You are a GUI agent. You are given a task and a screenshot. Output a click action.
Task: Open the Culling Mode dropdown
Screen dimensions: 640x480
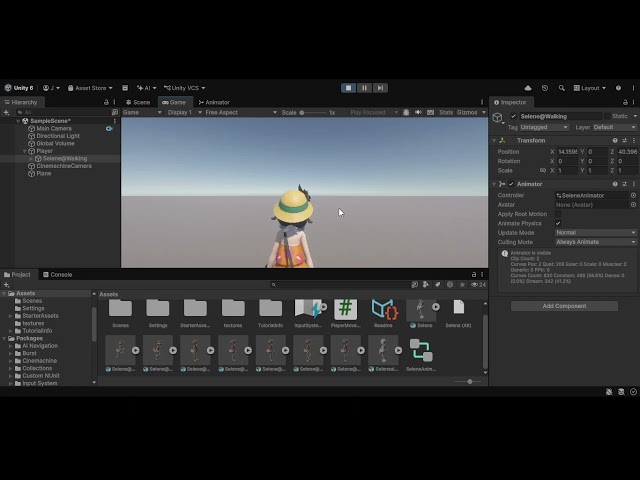click(x=596, y=242)
